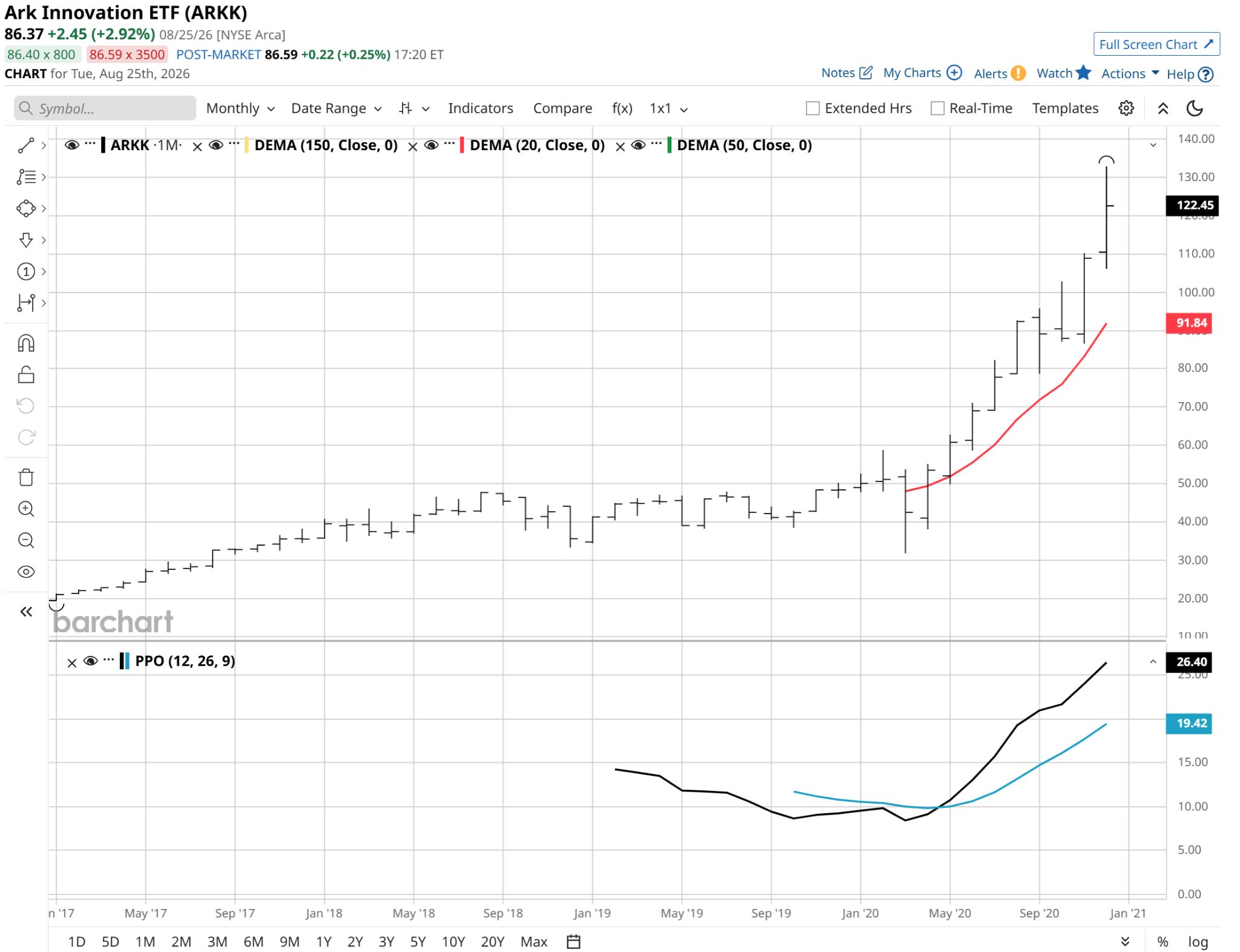
Task: Select the trend line drawing tool
Action: (25, 145)
